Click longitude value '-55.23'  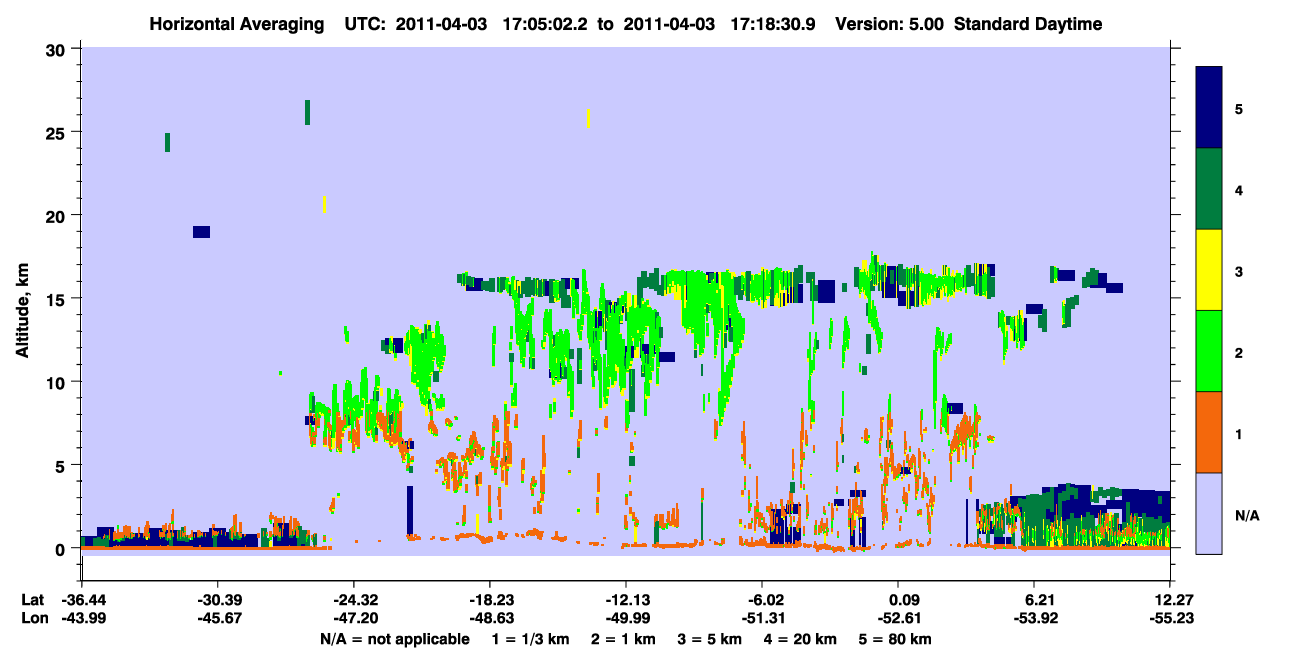pyautogui.click(x=1170, y=619)
